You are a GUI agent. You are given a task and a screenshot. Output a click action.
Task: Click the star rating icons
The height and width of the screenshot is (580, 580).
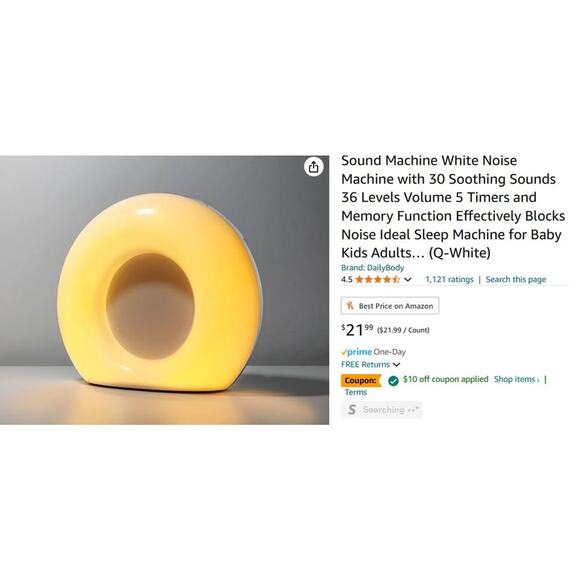(378, 279)
